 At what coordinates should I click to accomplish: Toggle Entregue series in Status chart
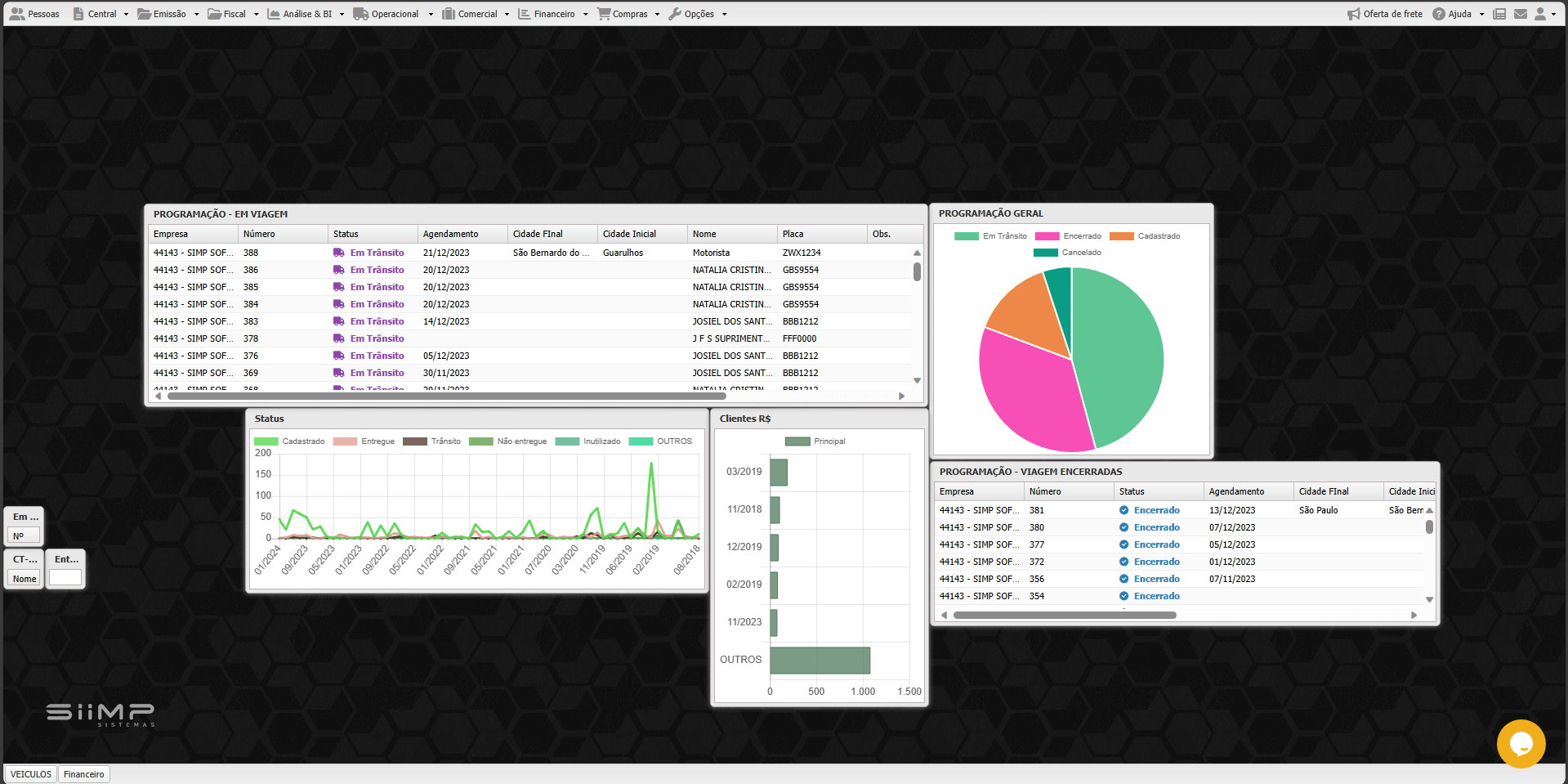(364, 441)
